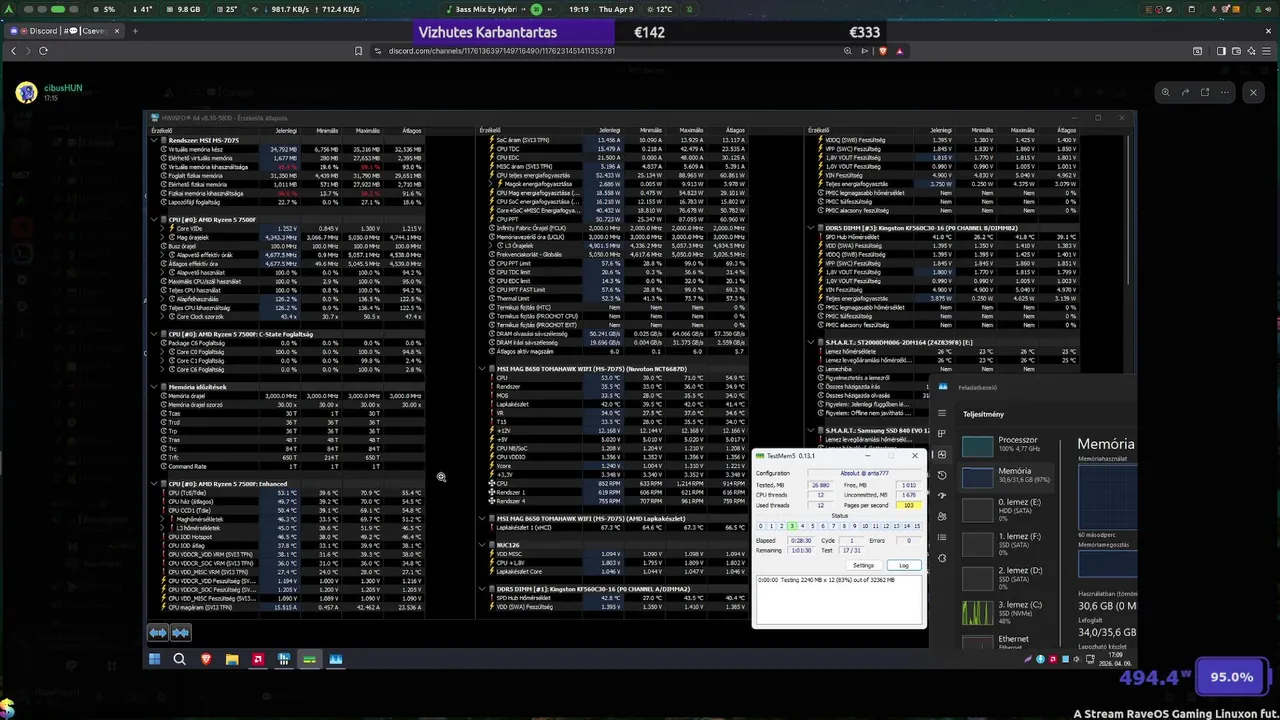1280x720 pixels.
Task: Click status cell 15 in TestMem5
Action: pos(917,526)
